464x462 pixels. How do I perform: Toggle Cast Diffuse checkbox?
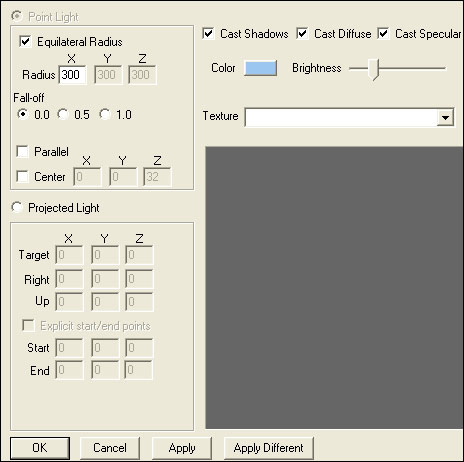point(302,34)
